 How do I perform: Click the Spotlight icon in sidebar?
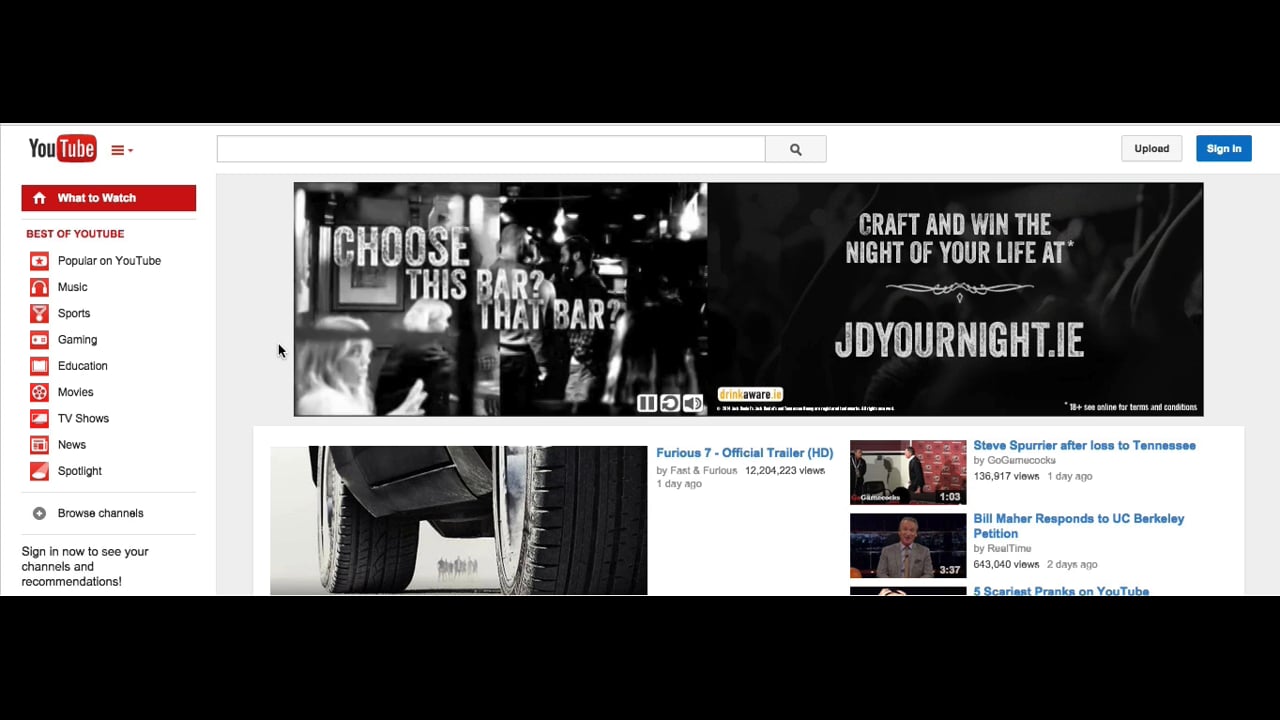pos(39,471)
